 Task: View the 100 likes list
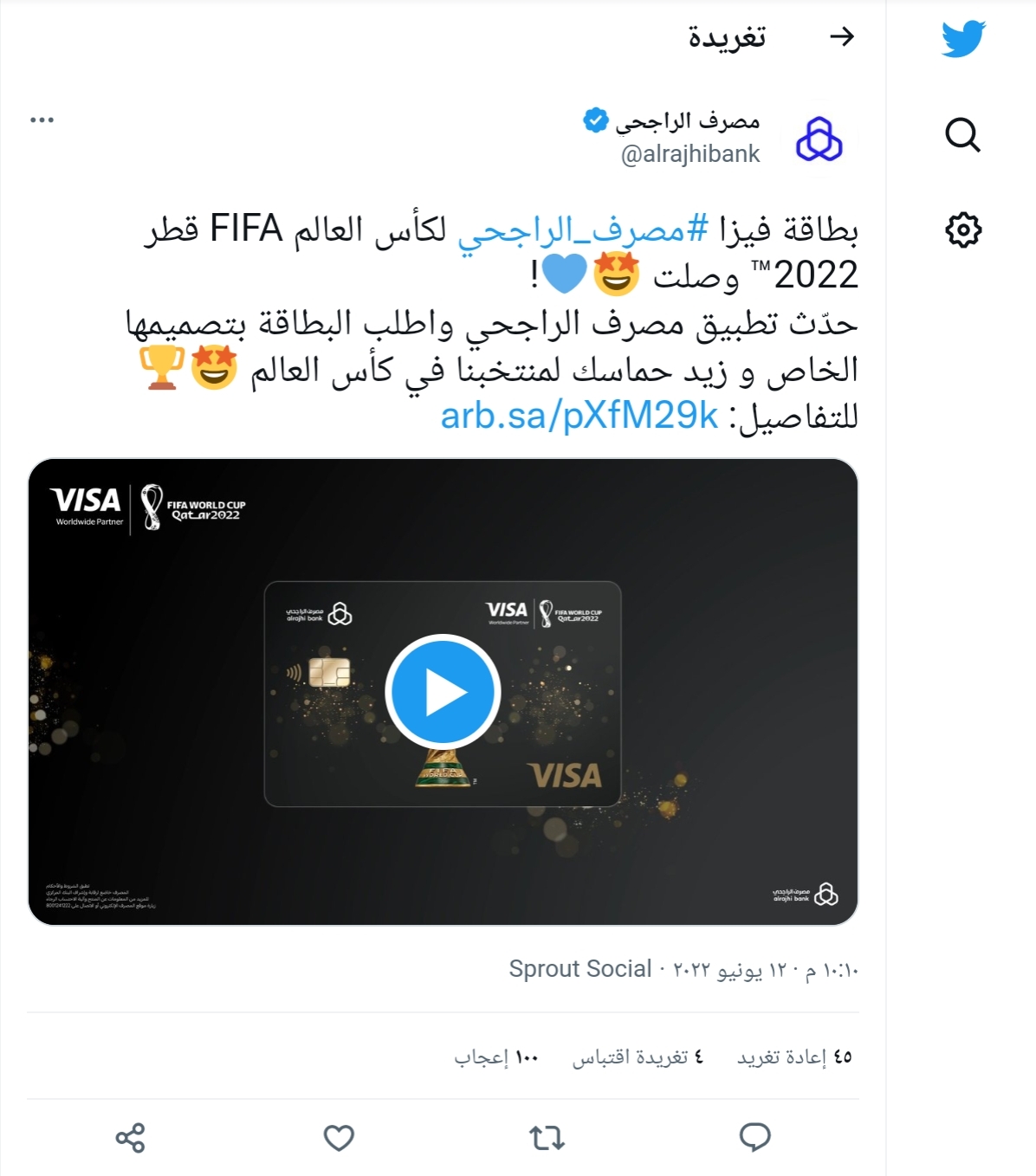(496, 1056)
